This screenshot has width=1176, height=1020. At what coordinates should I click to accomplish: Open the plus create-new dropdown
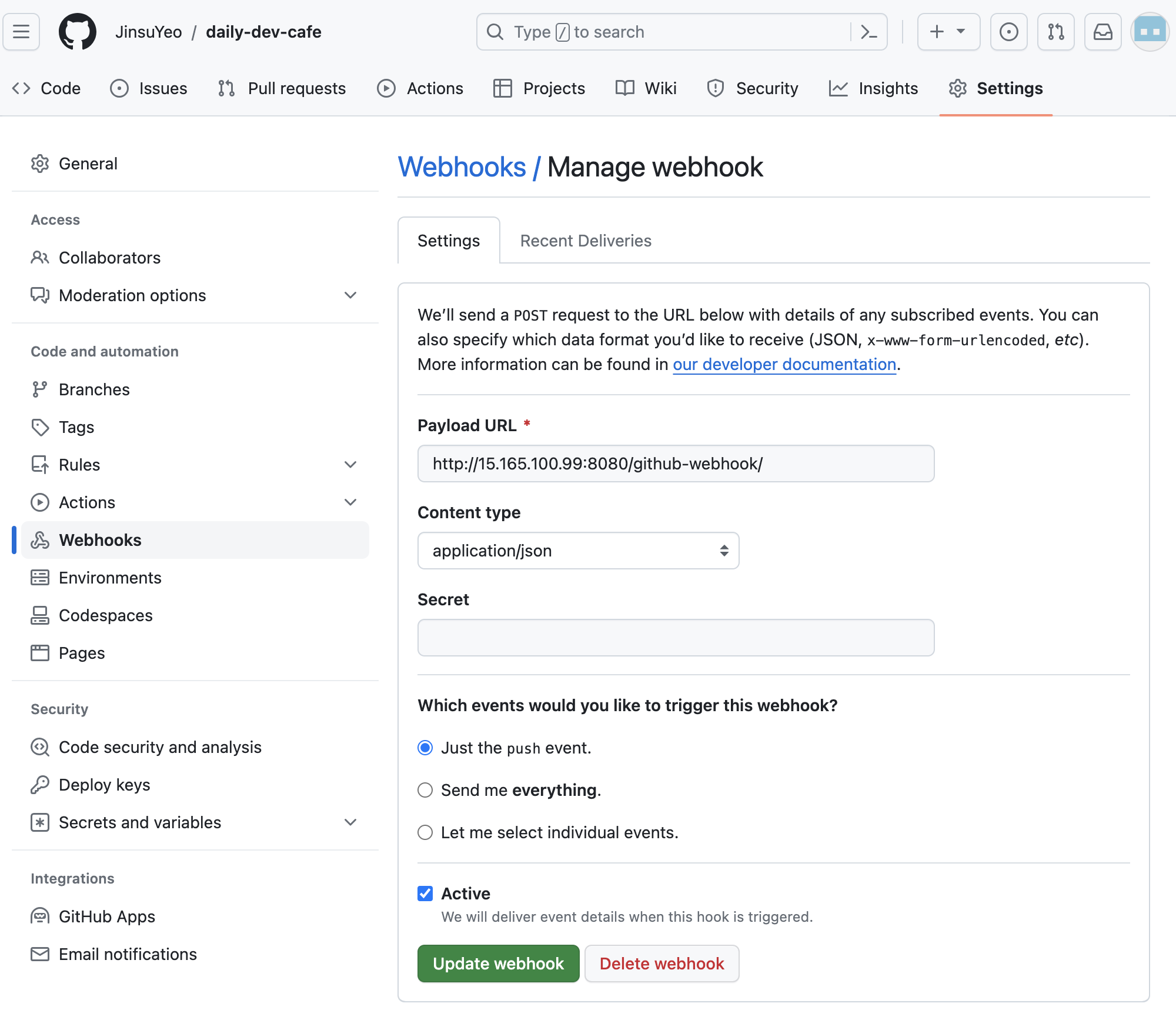[x=948, y=32]
